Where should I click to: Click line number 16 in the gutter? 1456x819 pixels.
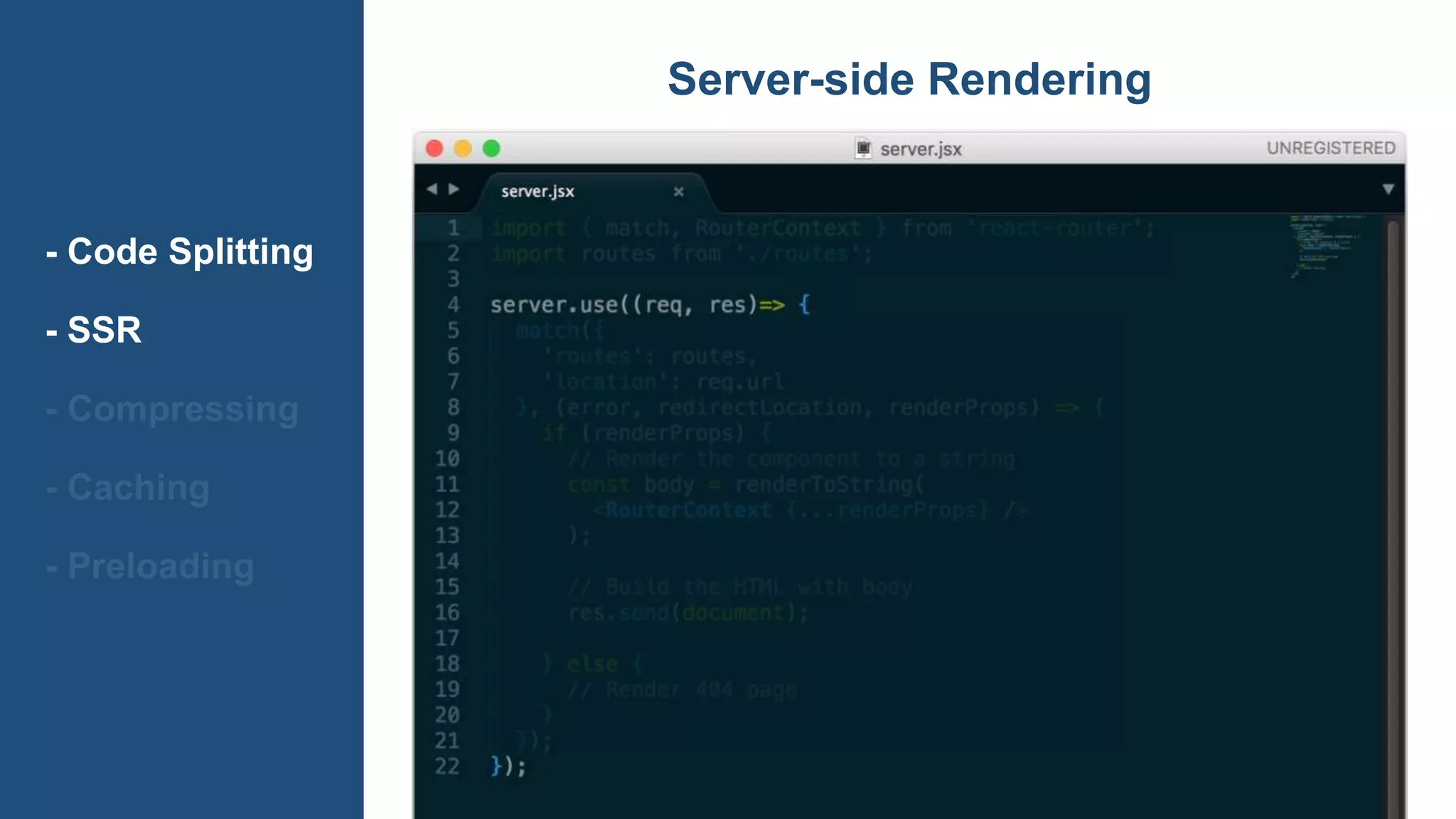(x=447, y=613)
